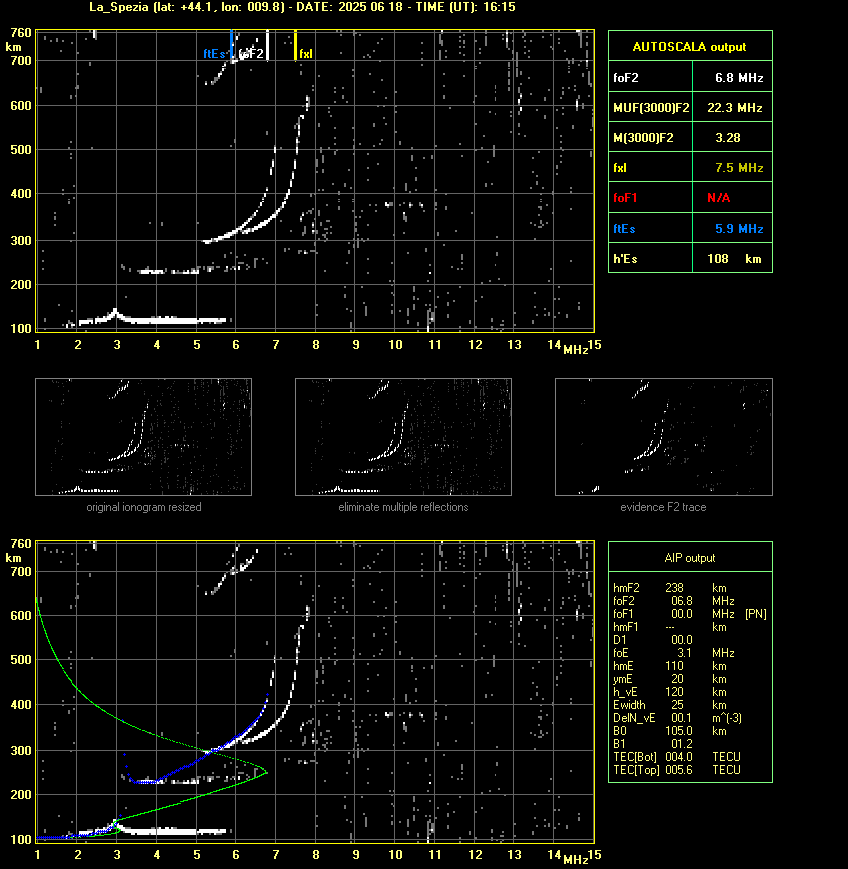Viewport: 848px width, 869px height.
Task: Click the foF2 value '06.8' in AIP output
Action: pos(682,601)
